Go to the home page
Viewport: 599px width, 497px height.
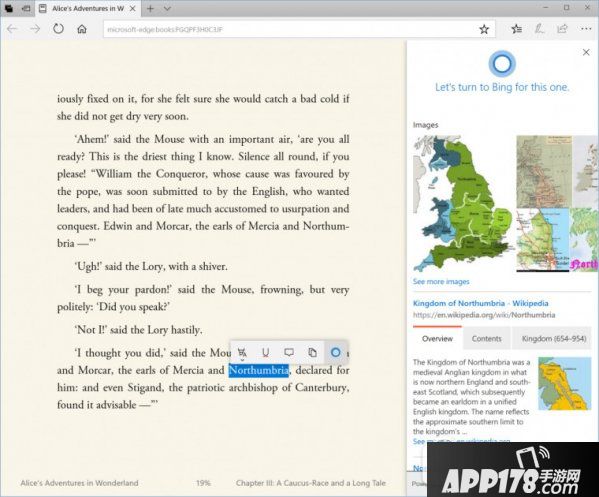click(x=82, y=29)
